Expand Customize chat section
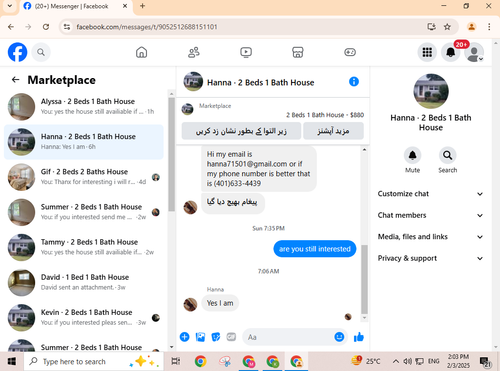Image resolution: width=500 pixels, height=371 pixels. click(x=430, y=194)
